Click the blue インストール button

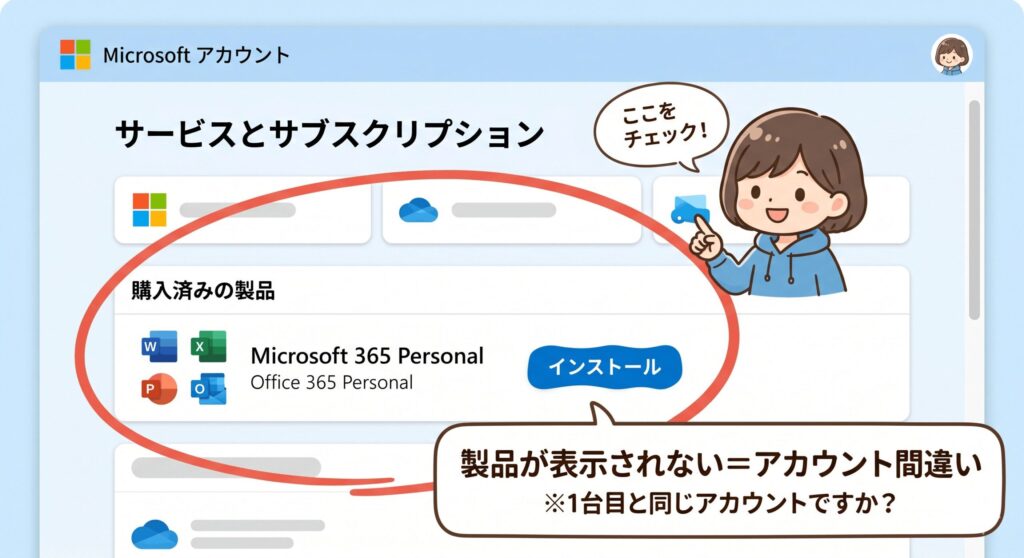coord(605,367)
